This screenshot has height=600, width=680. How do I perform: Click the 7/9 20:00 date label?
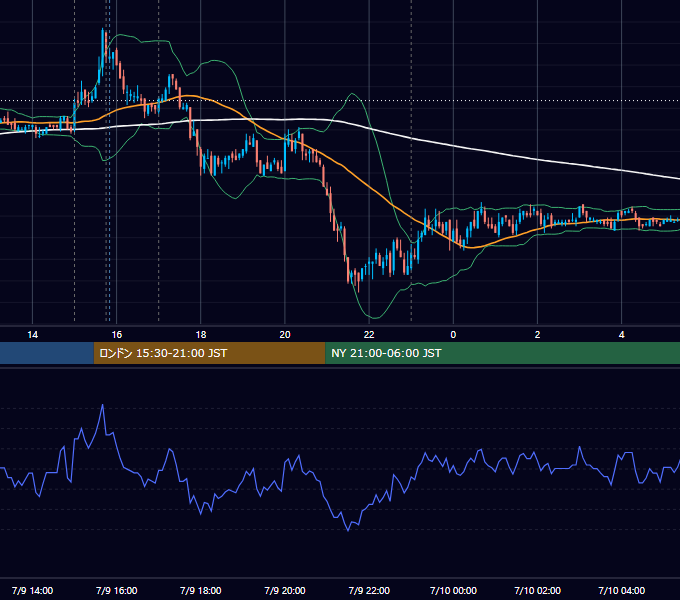click(x=285, y=590)
